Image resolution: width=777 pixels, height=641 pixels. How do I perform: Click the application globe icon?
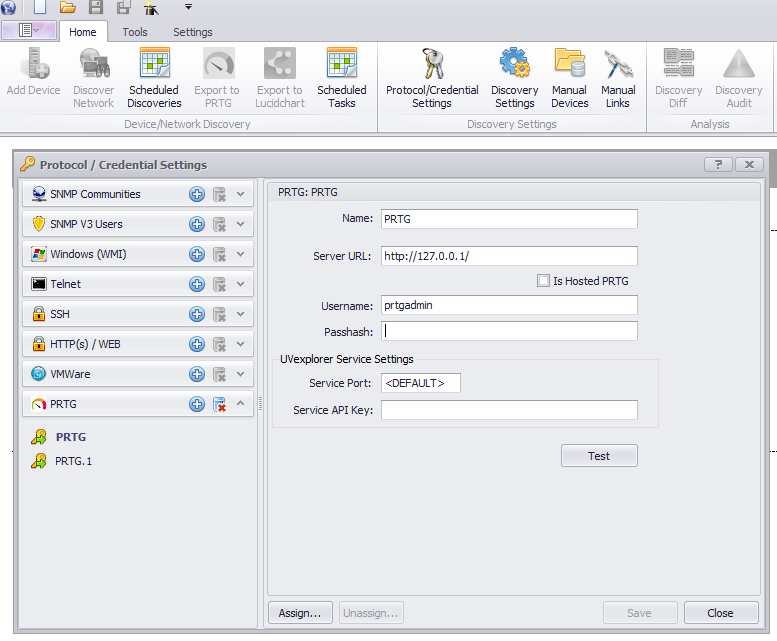[8, 7]
